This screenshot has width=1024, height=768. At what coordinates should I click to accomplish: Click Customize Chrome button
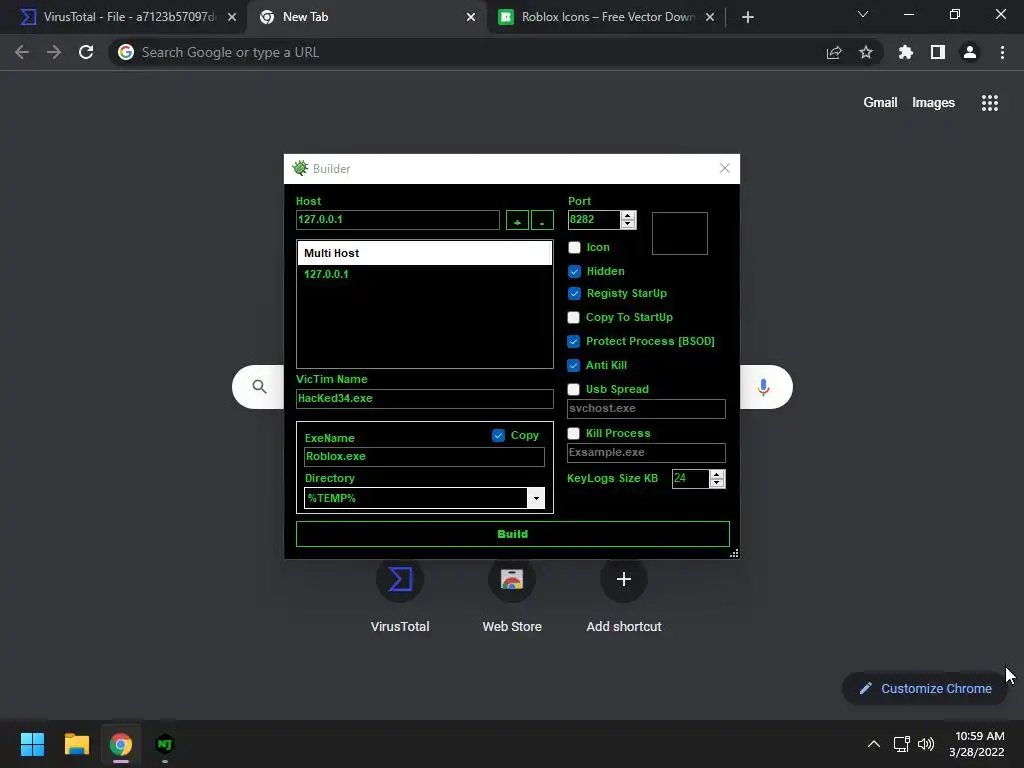coord(925,688)
